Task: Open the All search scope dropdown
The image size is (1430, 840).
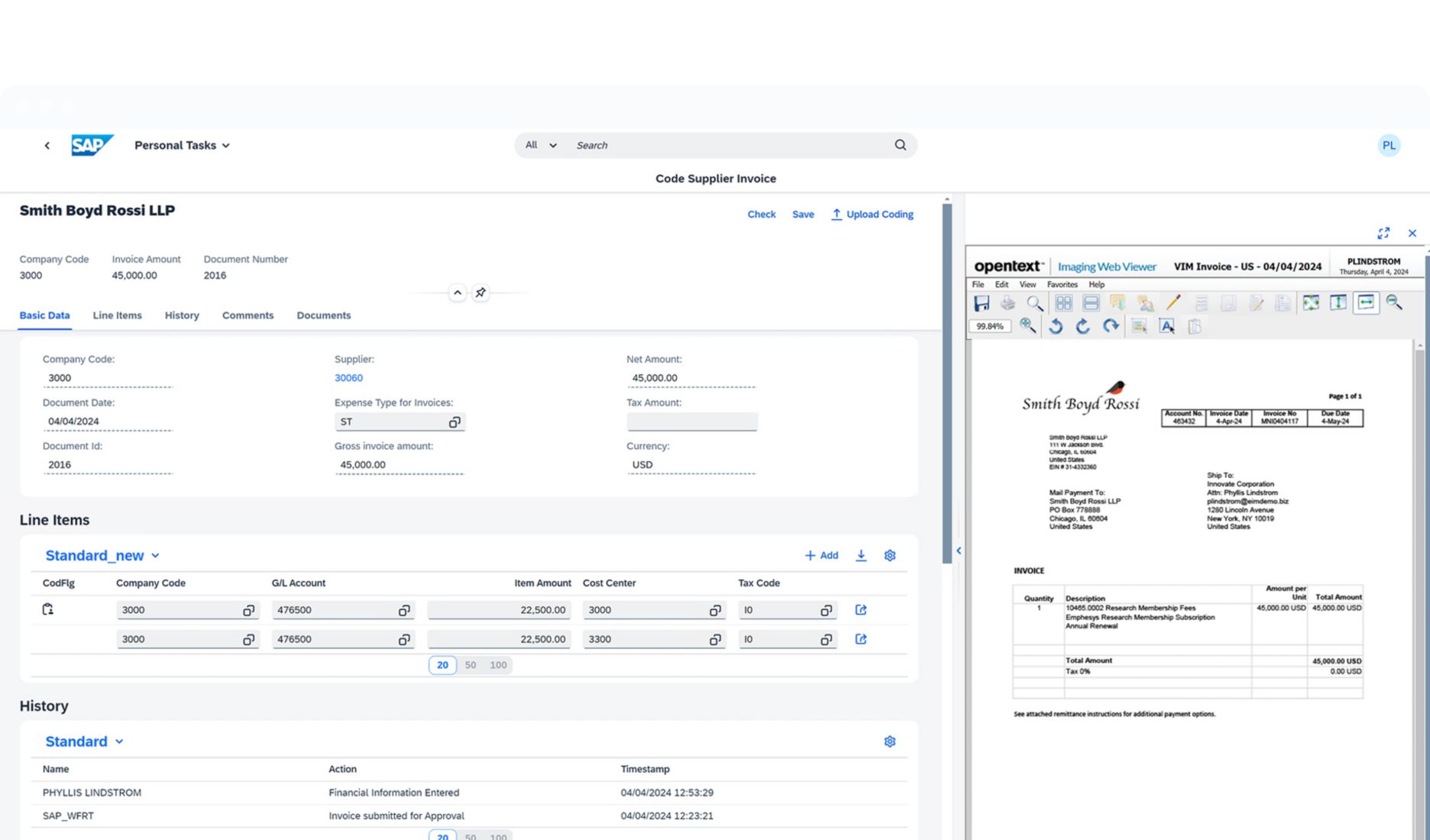Action: click(541, 145)
